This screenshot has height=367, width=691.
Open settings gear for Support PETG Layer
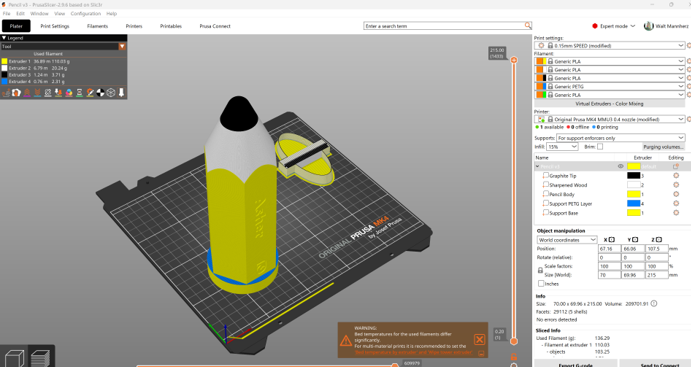pos(676,204)
